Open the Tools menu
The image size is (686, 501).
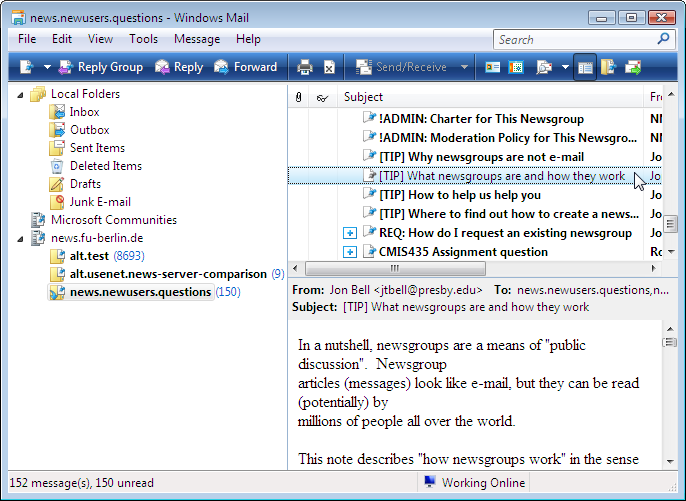pyautogui.click(x=143, y=39)
